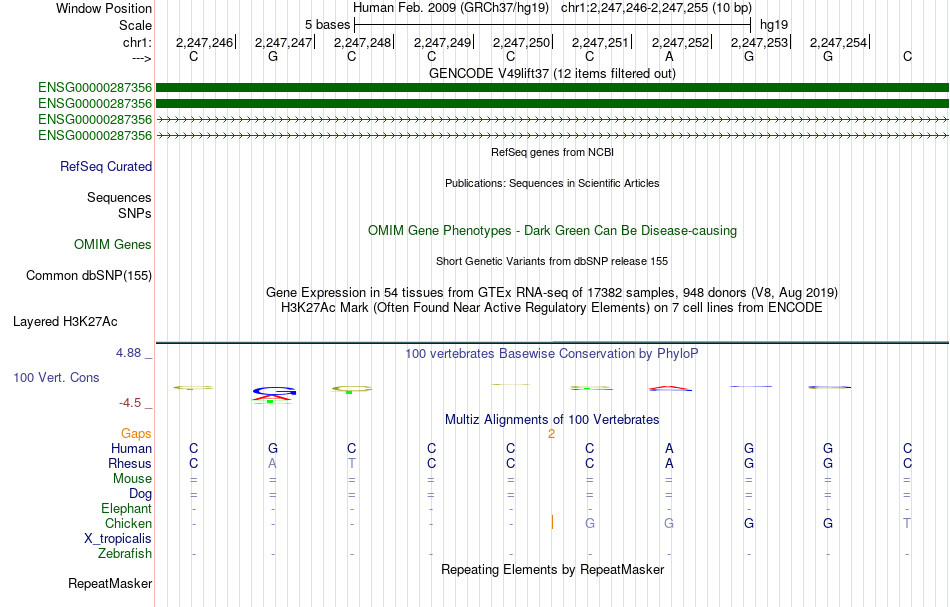Viewport: 950px width, 607px height.
Task: Click the RefSeq Curated track label
Action: [x=106, y=167]
